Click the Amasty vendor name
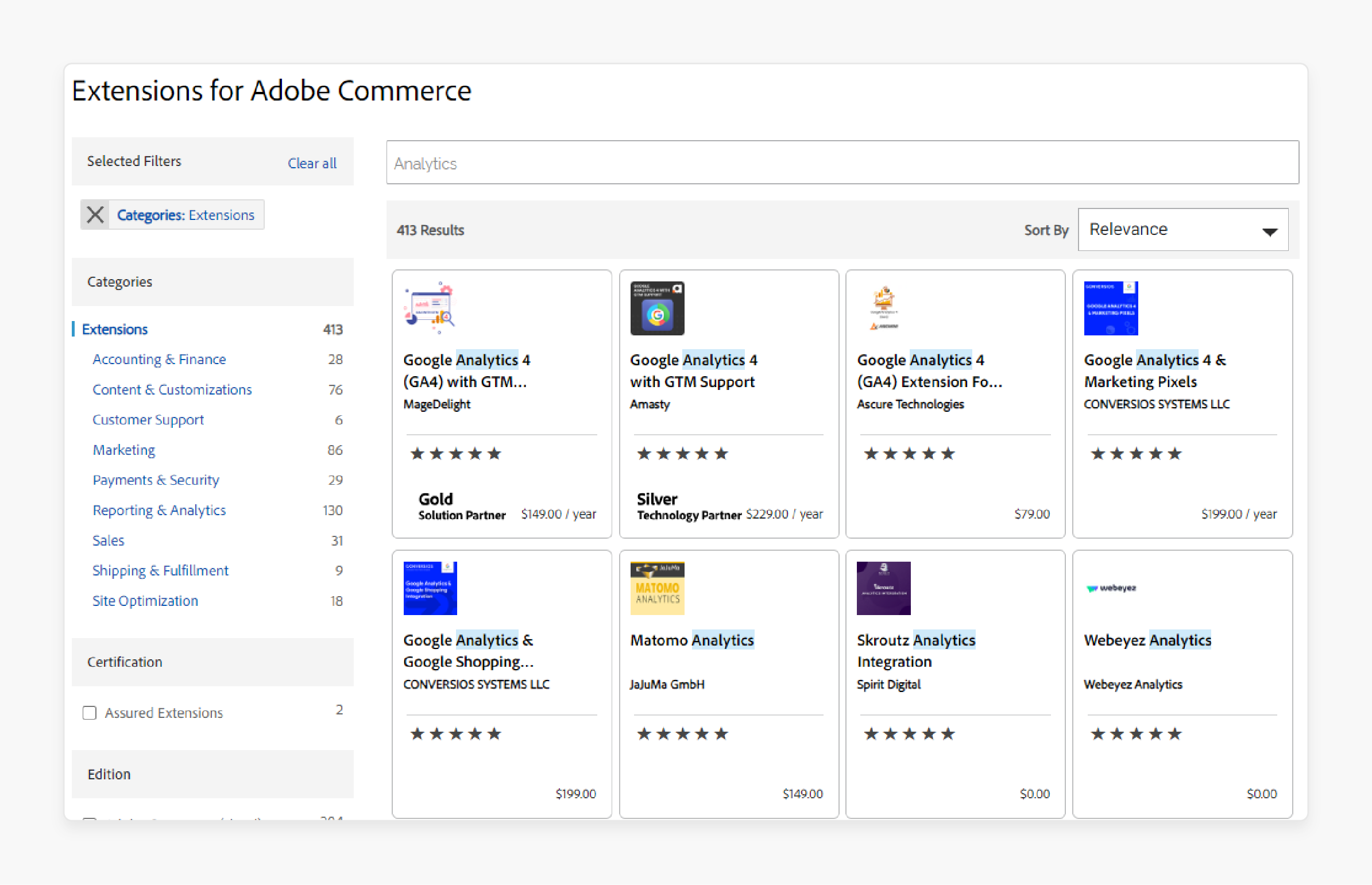The image size is (1372, 885). point(650,404)
